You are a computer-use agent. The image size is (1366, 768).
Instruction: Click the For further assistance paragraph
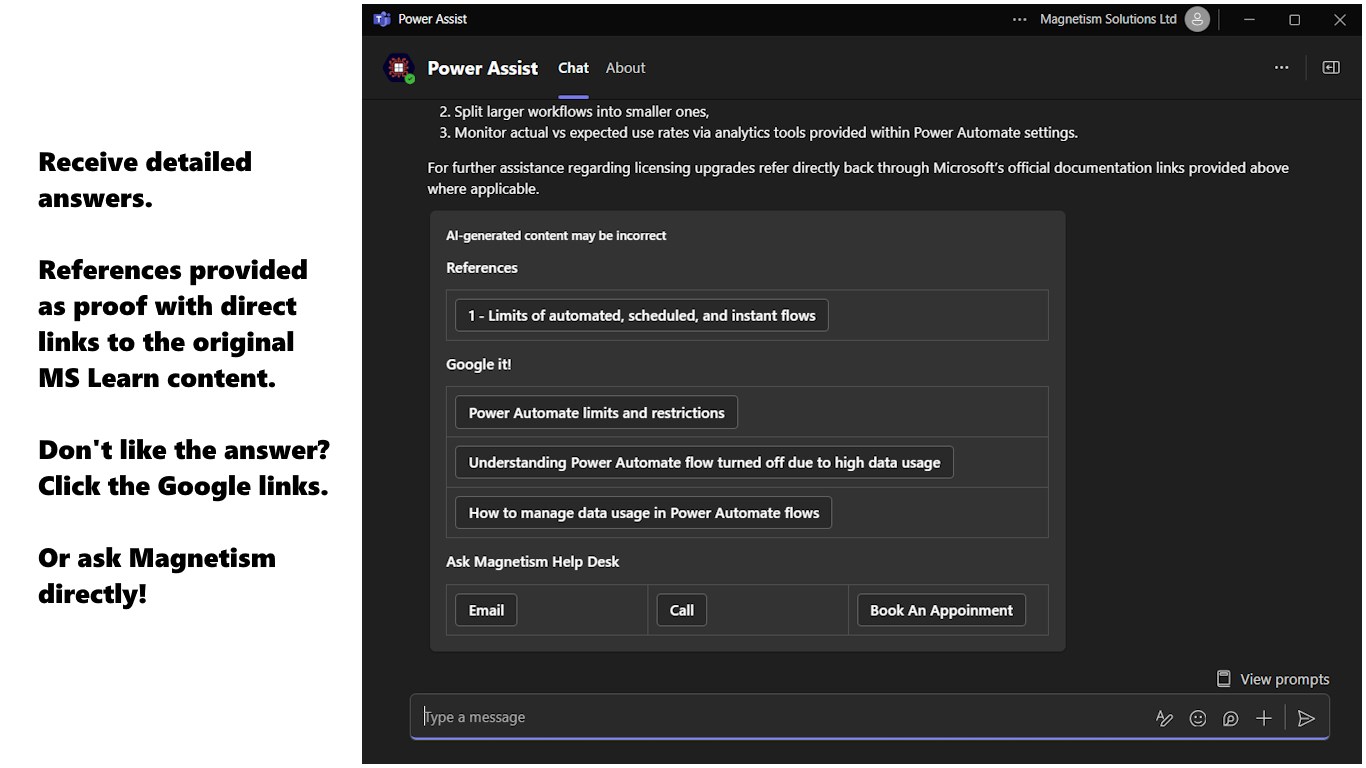pyautogui.click(x=858, y=178)
